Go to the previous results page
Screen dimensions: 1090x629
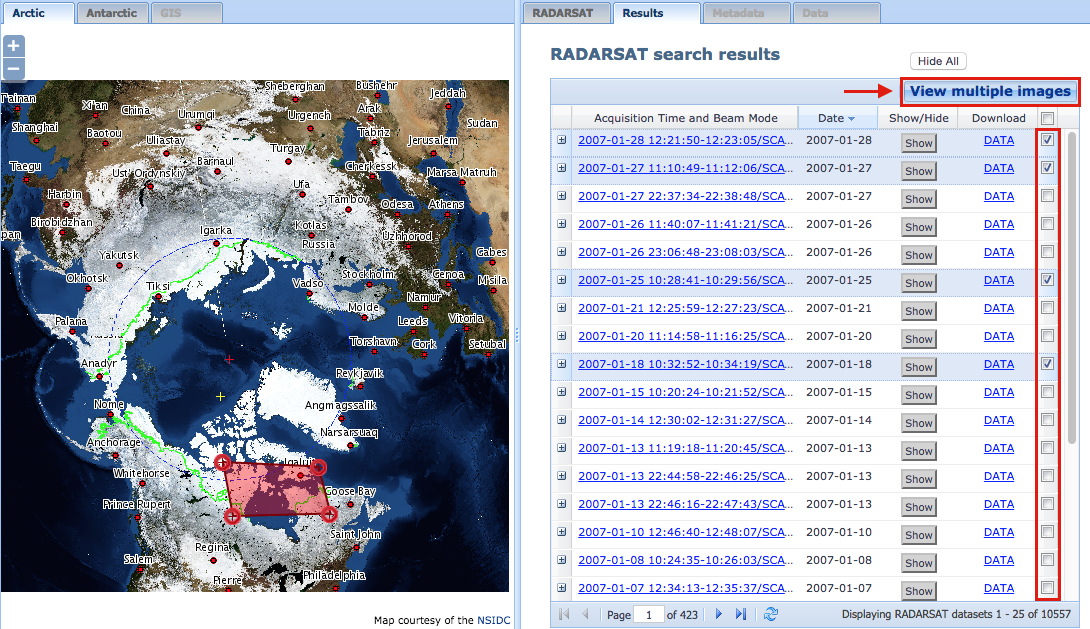click(585, 615)
